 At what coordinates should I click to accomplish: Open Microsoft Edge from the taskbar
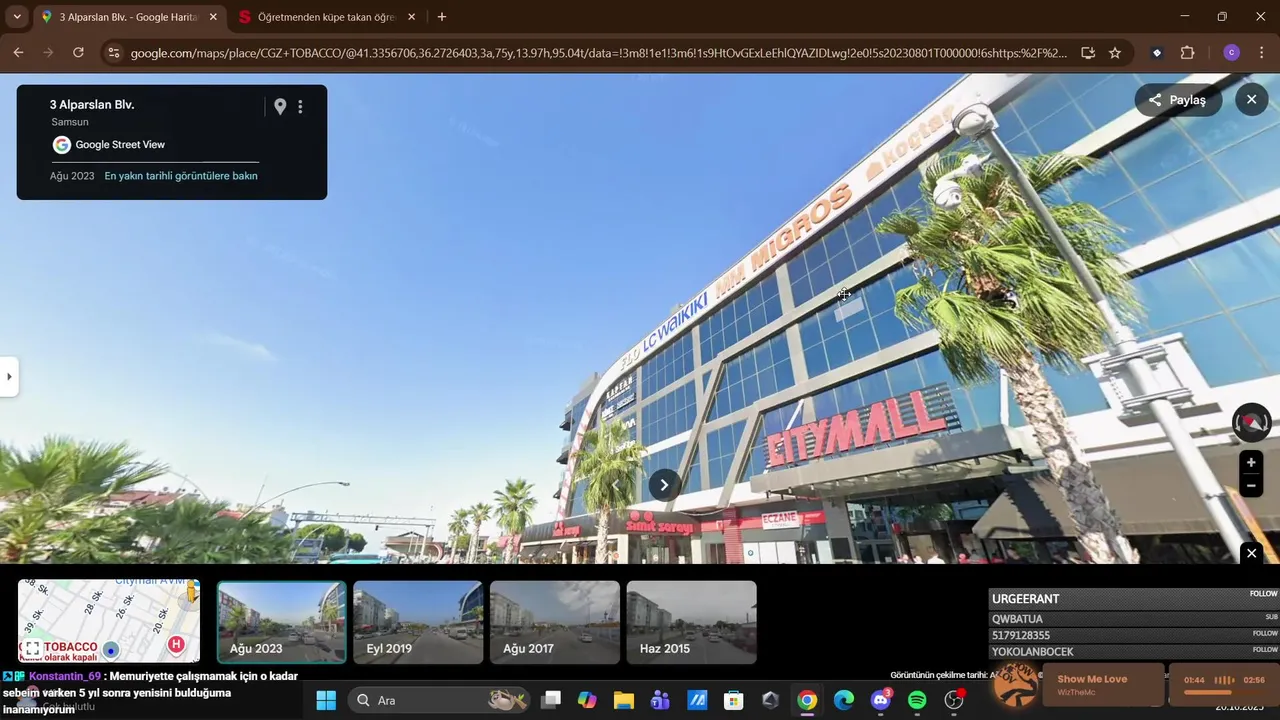[x=844, y=701]
